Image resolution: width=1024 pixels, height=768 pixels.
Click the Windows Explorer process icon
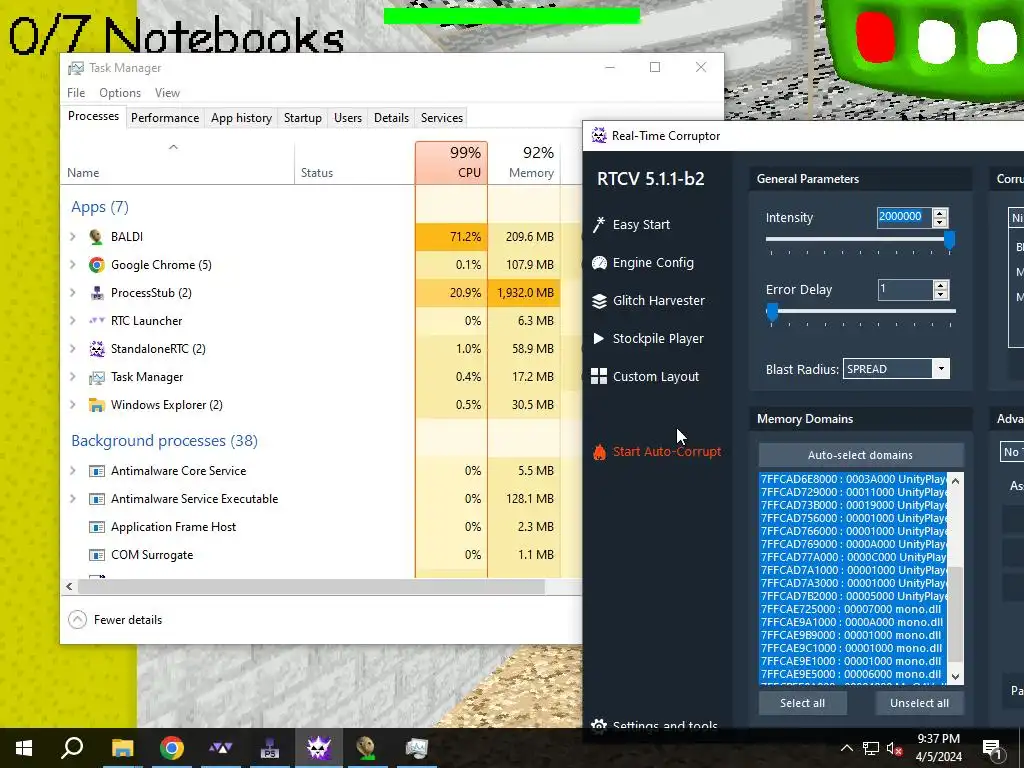tap(97, 405)
